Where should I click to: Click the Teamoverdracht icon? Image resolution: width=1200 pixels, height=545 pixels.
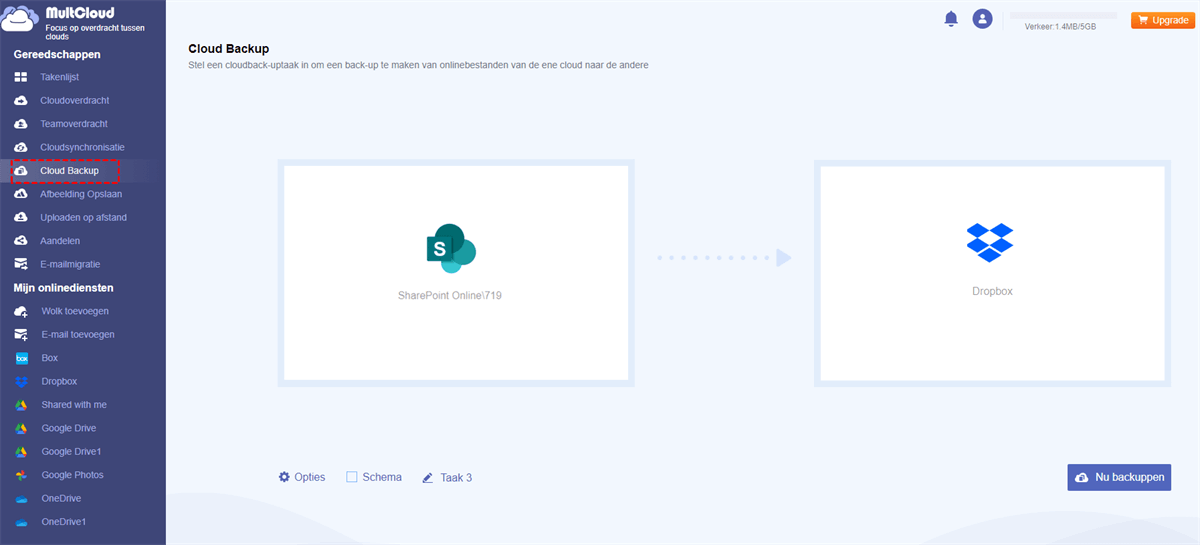(21, 124)
